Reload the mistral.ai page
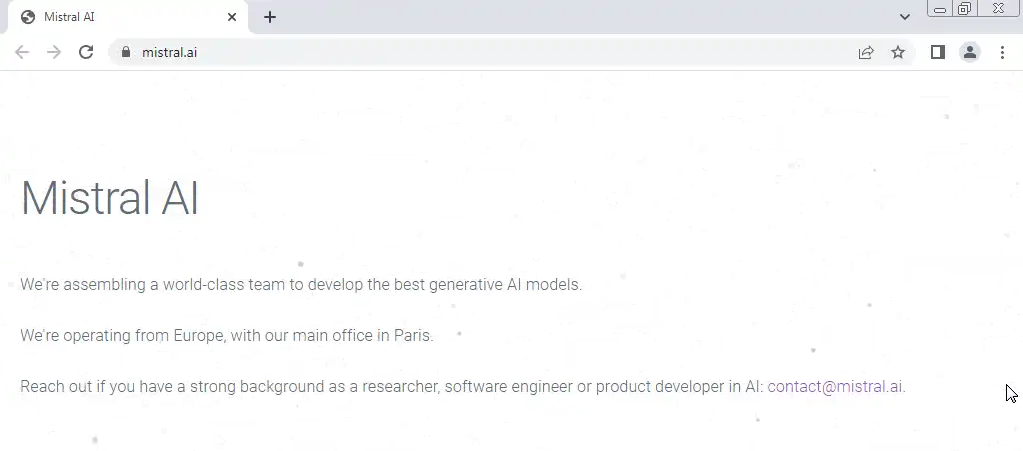Image resolution: width=1023 pixels, height=451 pixels. [86, 52]
